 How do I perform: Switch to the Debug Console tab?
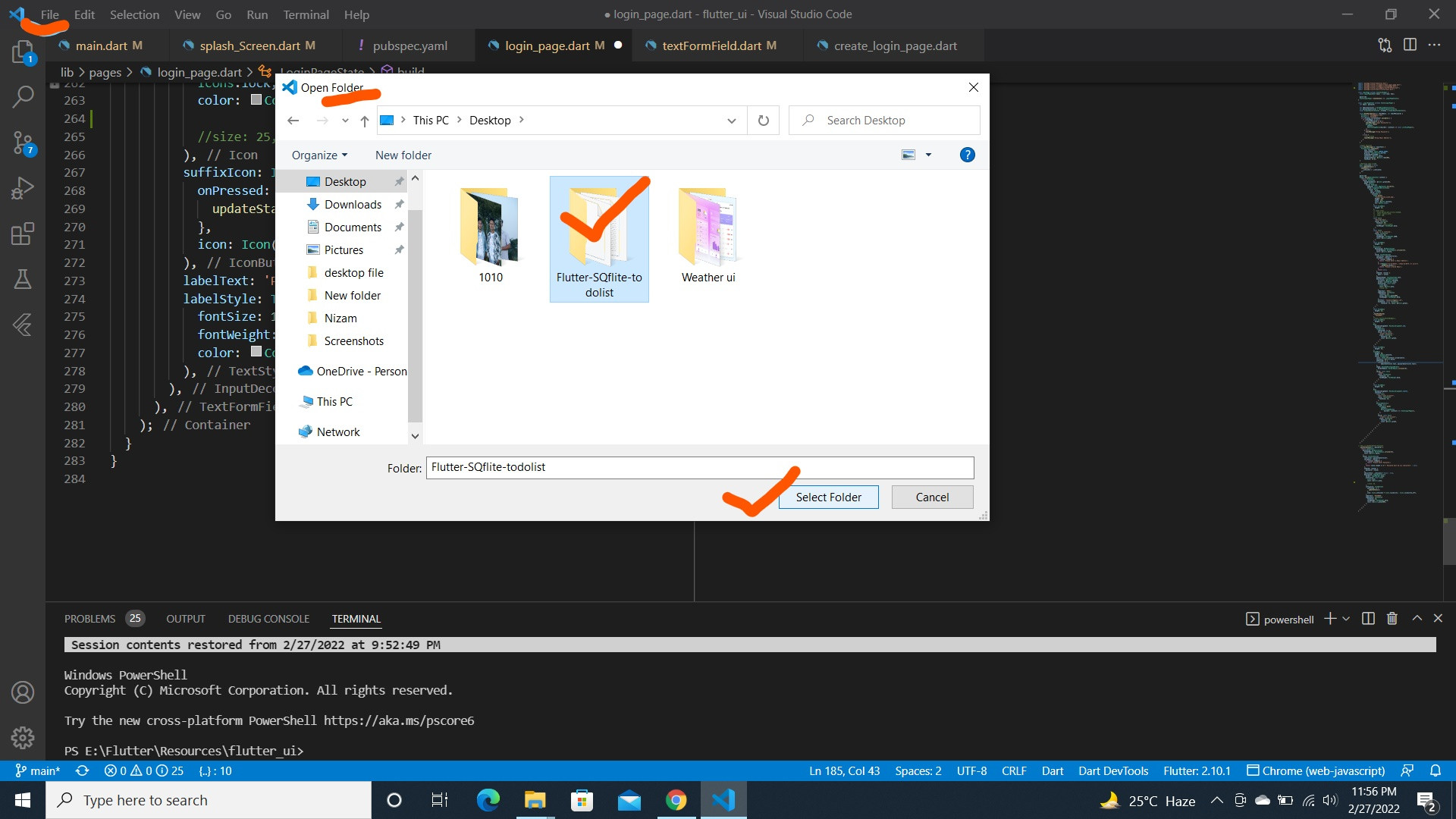click(x=268, y=618)
